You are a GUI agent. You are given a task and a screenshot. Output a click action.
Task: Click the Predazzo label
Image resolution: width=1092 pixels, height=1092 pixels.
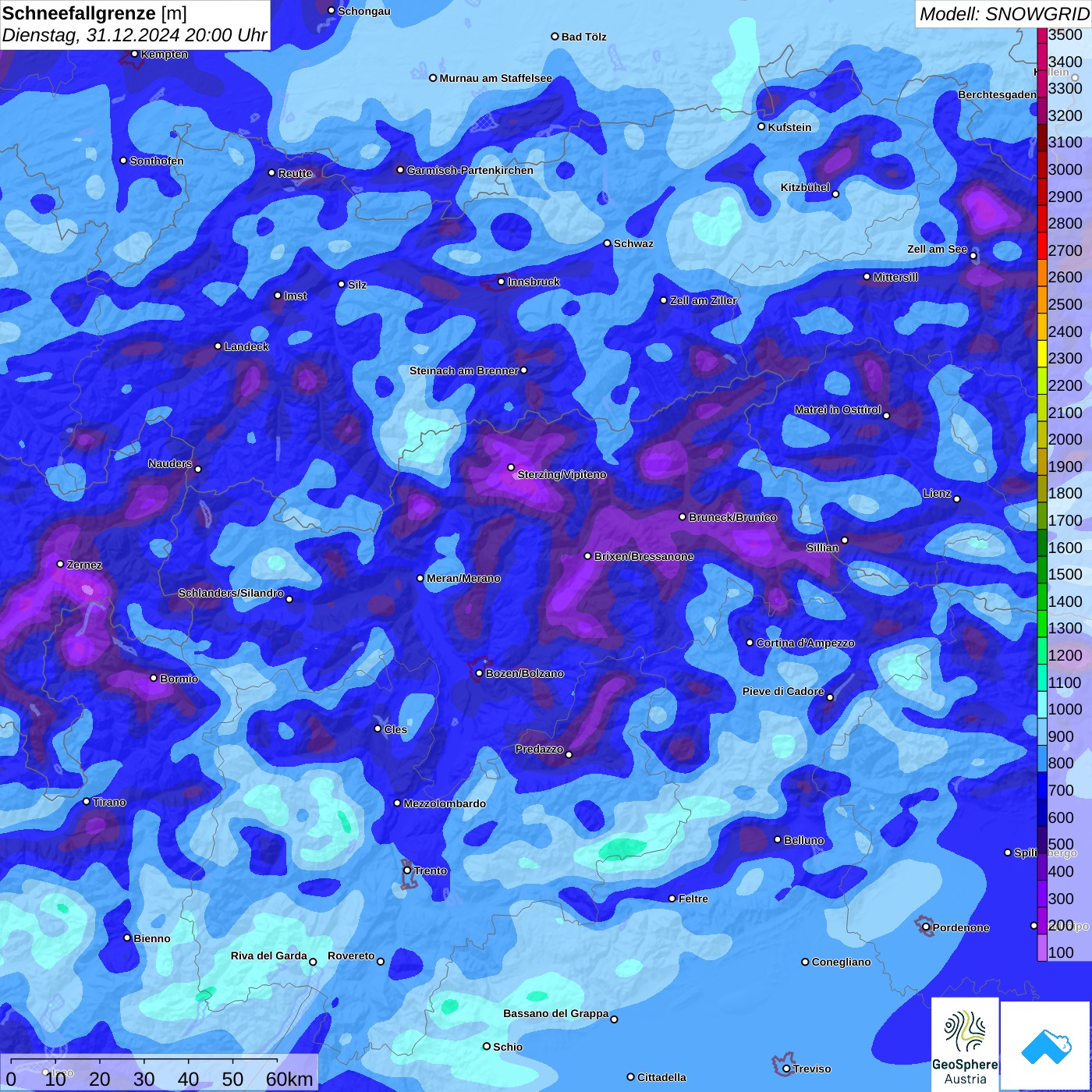tap(539, 749)
